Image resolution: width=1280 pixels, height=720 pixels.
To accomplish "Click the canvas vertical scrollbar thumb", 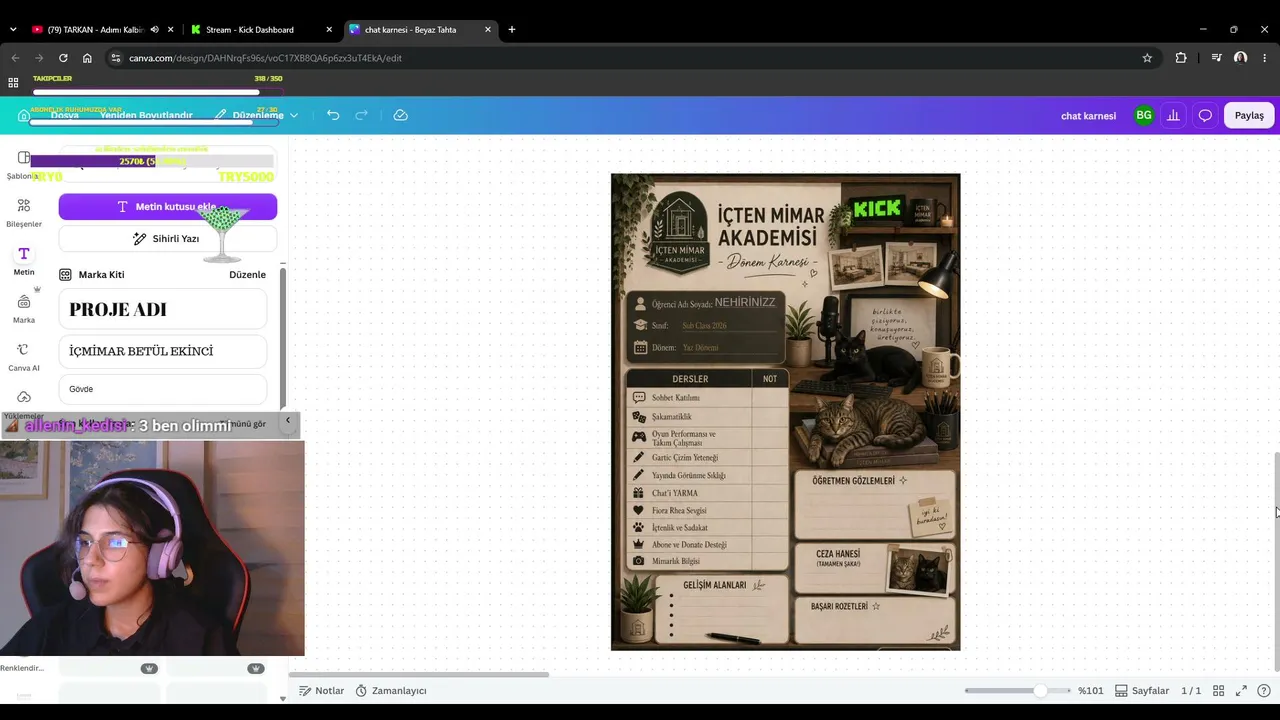I will (1276, 562).
